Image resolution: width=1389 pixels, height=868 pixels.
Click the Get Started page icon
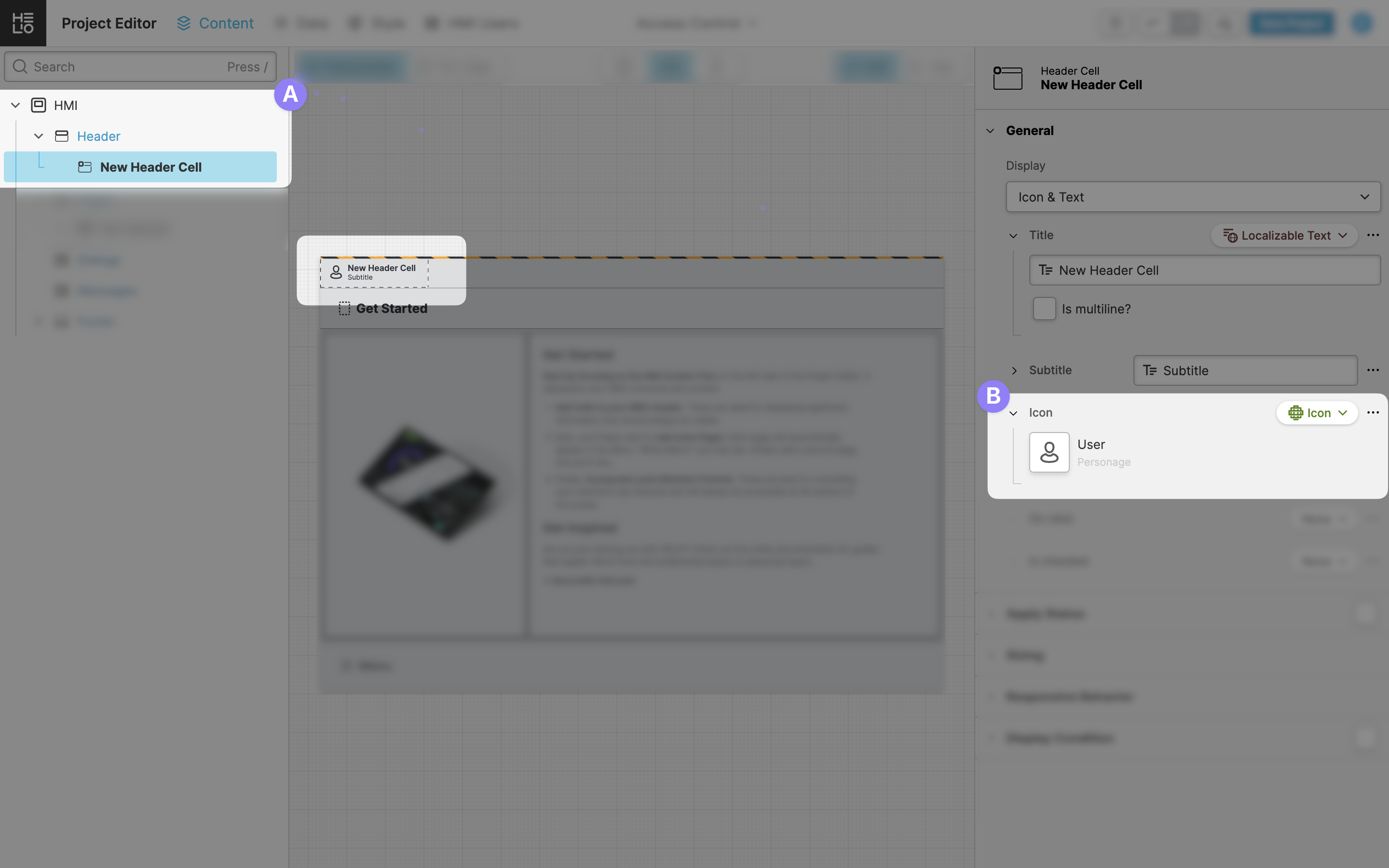344,309
